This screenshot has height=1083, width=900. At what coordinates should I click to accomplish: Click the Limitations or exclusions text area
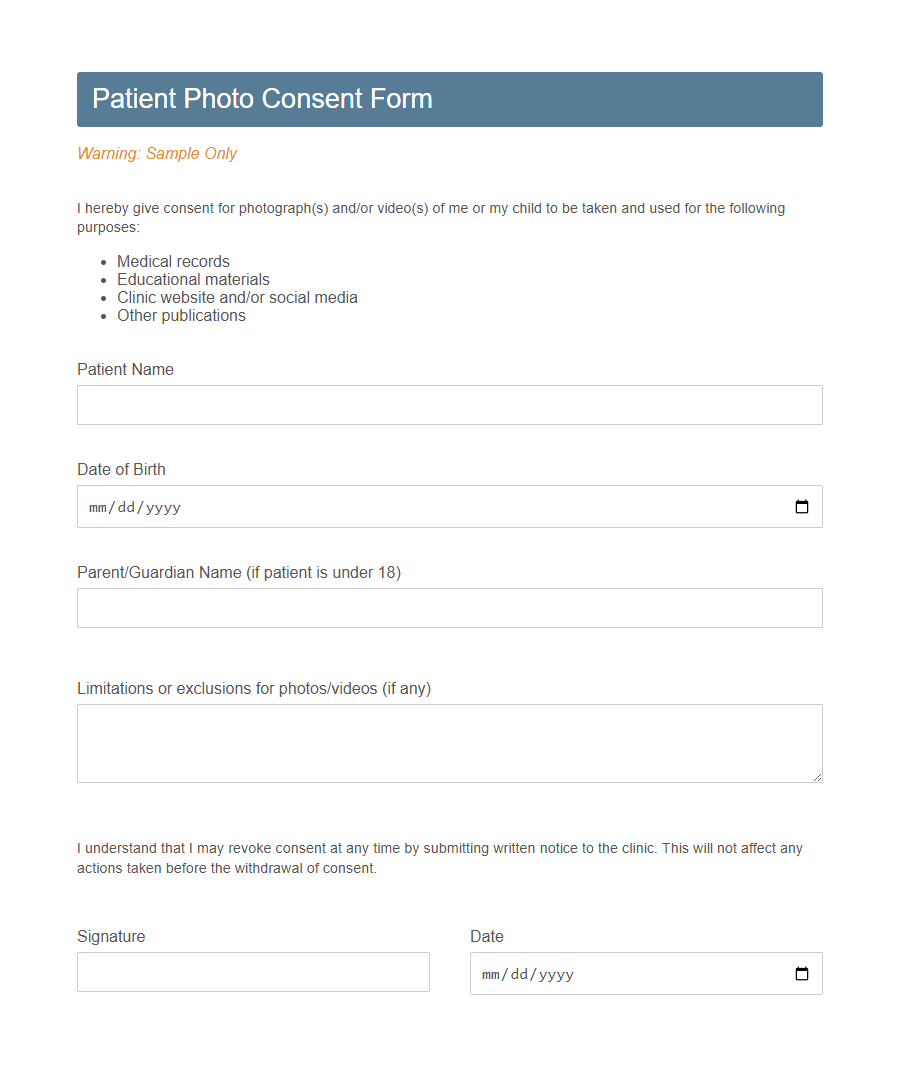[x=449, y=742]
